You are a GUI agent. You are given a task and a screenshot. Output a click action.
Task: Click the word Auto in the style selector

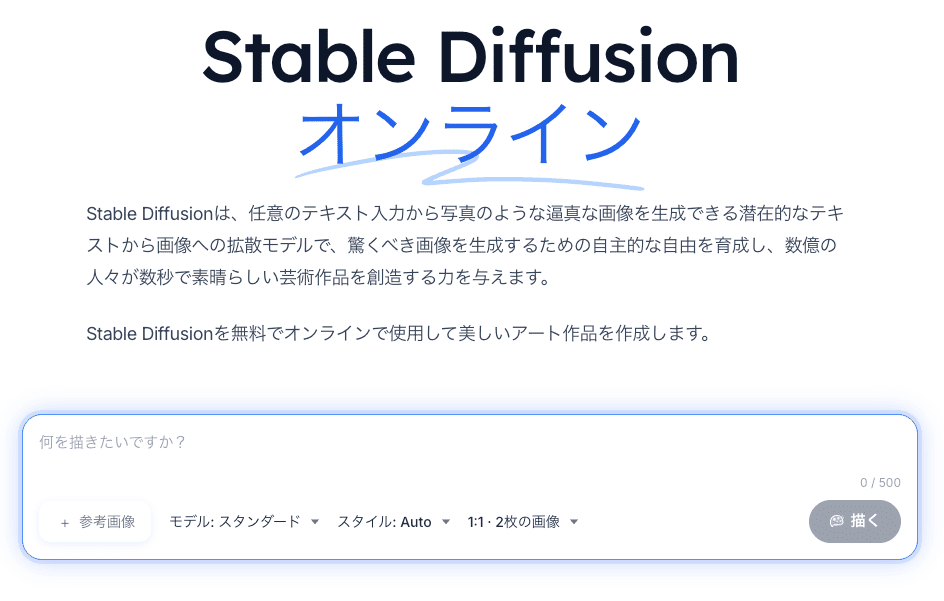pyautogui.click(x=416, y=522)
